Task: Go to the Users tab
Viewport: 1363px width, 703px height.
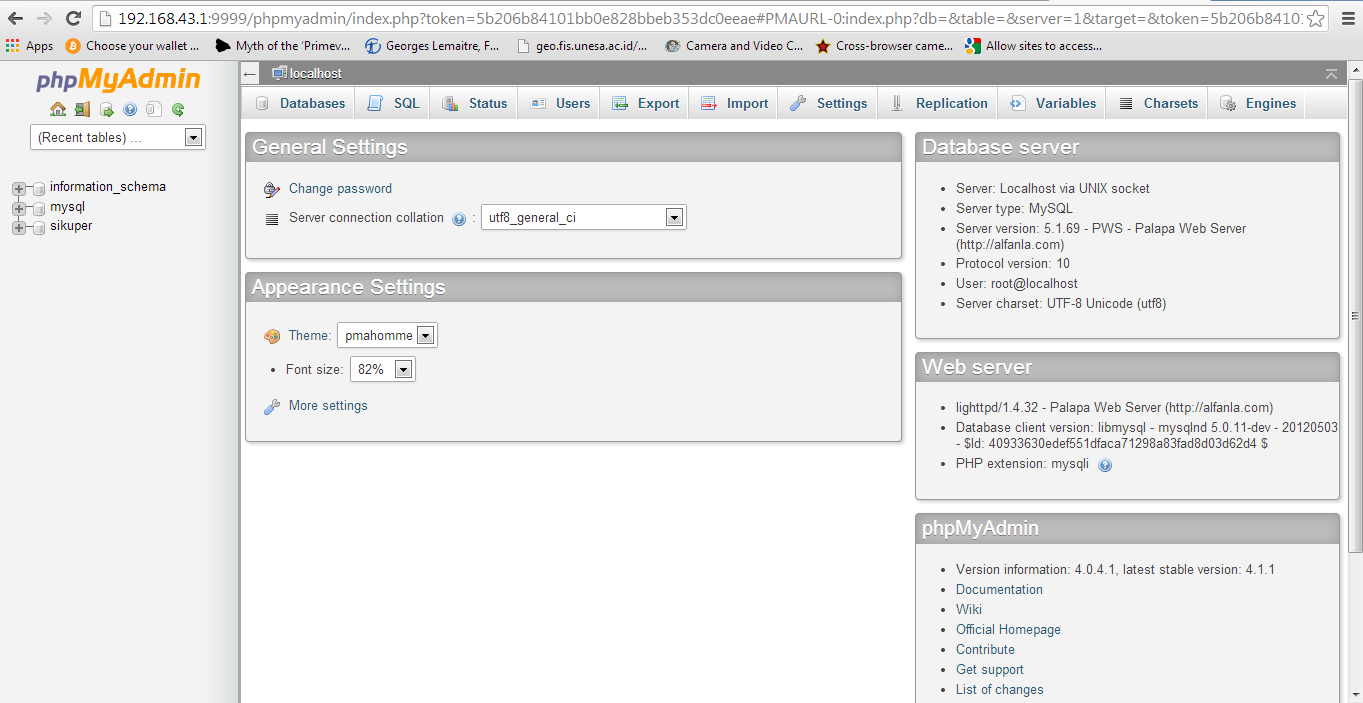Action: click(560, 103)
